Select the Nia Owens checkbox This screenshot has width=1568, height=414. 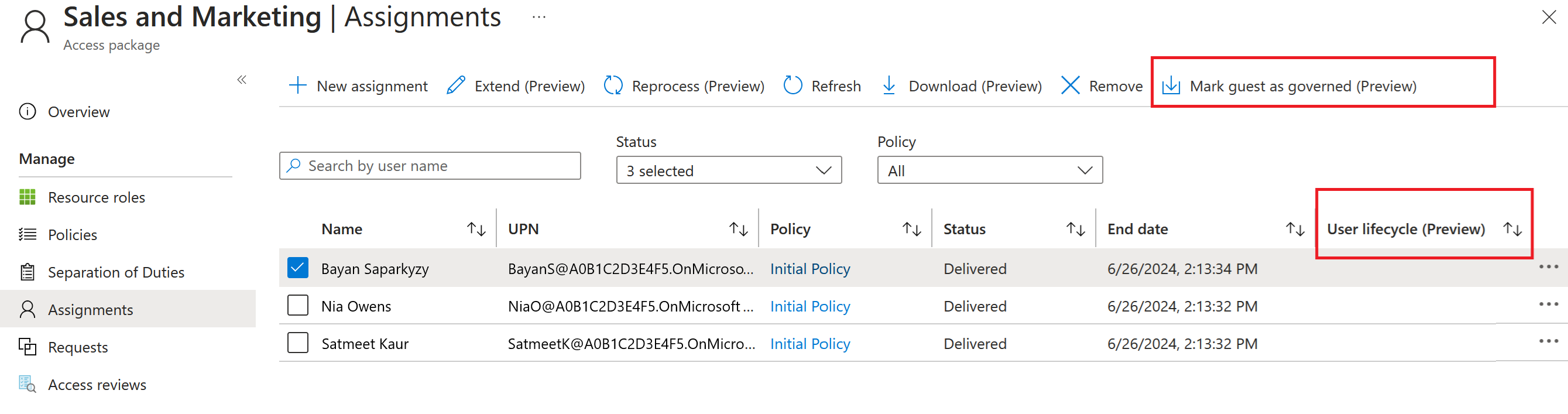[298, 305]
